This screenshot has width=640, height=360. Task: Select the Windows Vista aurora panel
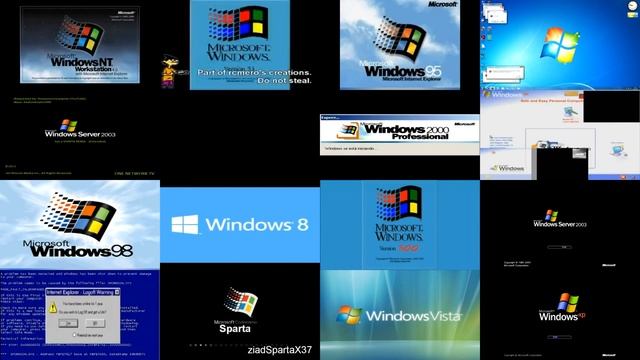400,315
